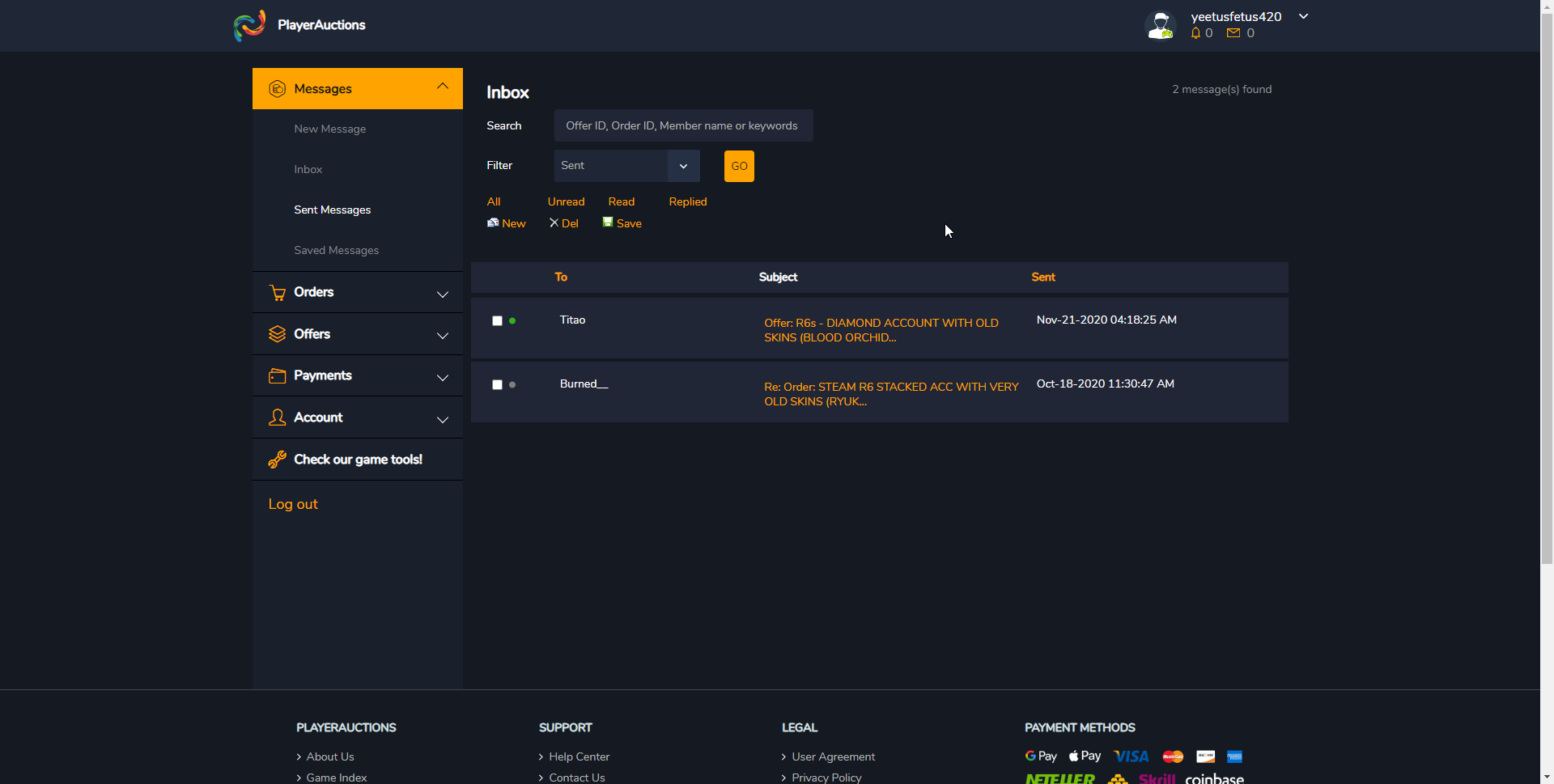The image size is (1554, 784).
Task: Select Saved Messages in sidebar
Action: [336, 251]
